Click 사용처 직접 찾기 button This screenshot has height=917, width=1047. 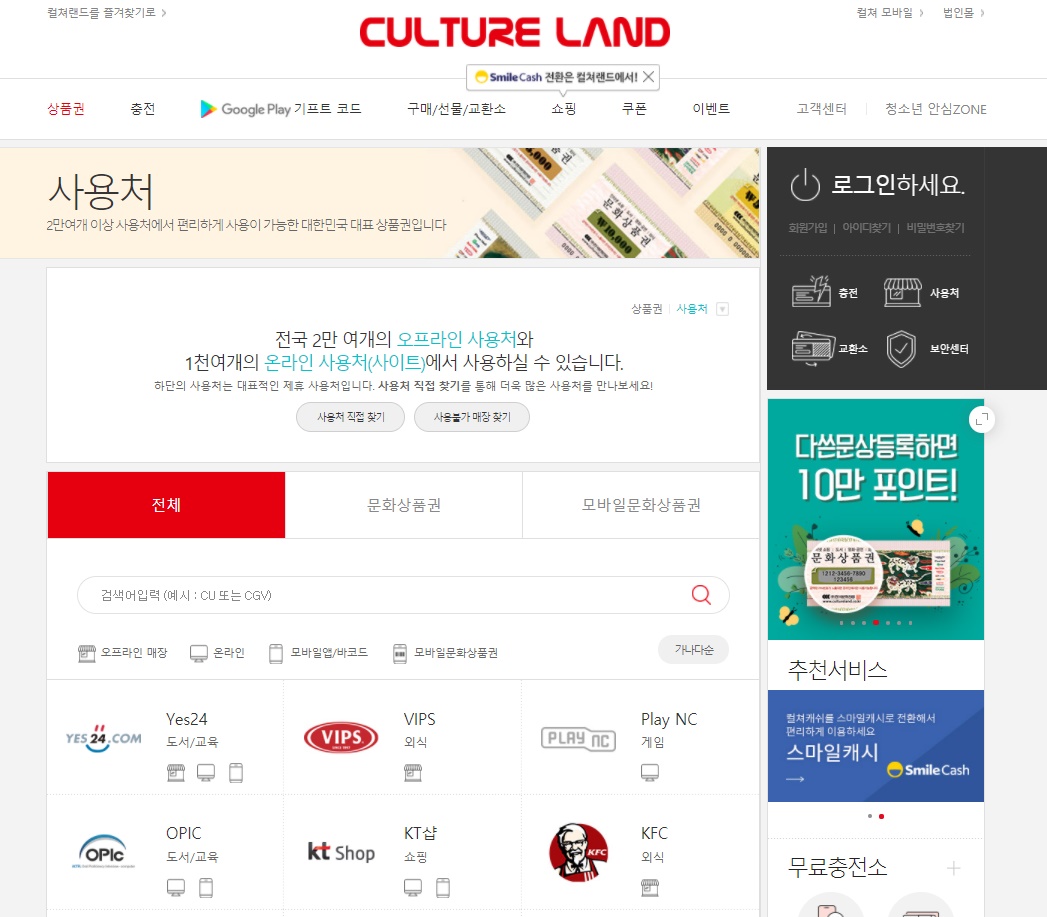click(351, 417)
